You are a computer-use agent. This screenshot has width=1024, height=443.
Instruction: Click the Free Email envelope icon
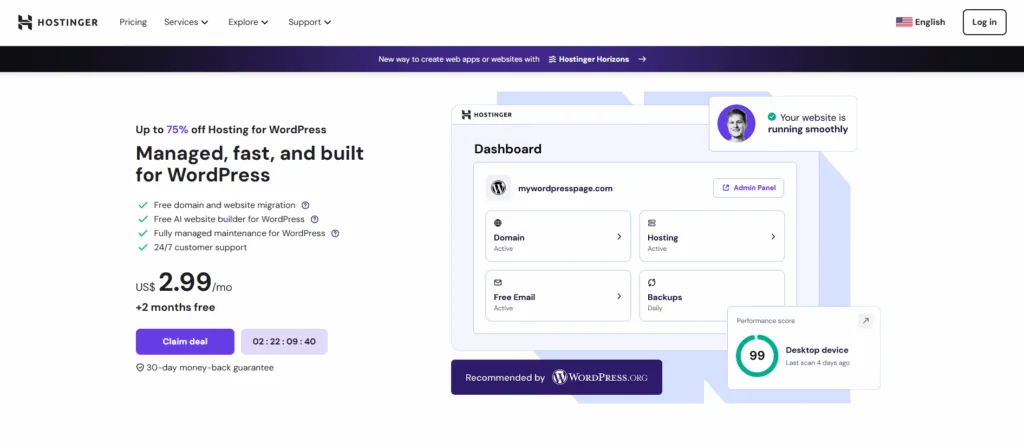tap(498, 282)
